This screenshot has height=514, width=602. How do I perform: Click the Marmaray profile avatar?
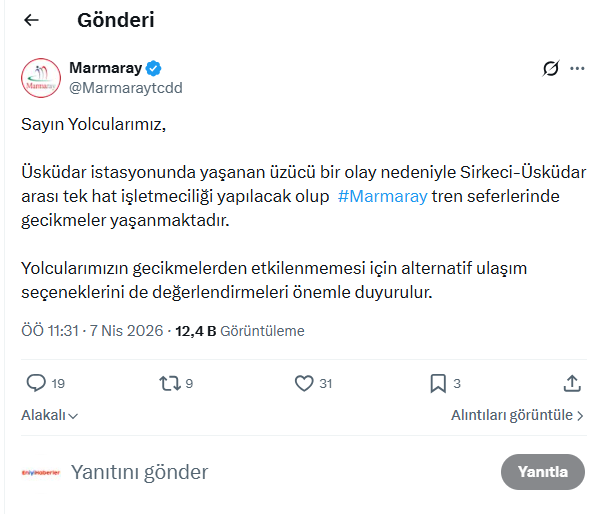40,78
